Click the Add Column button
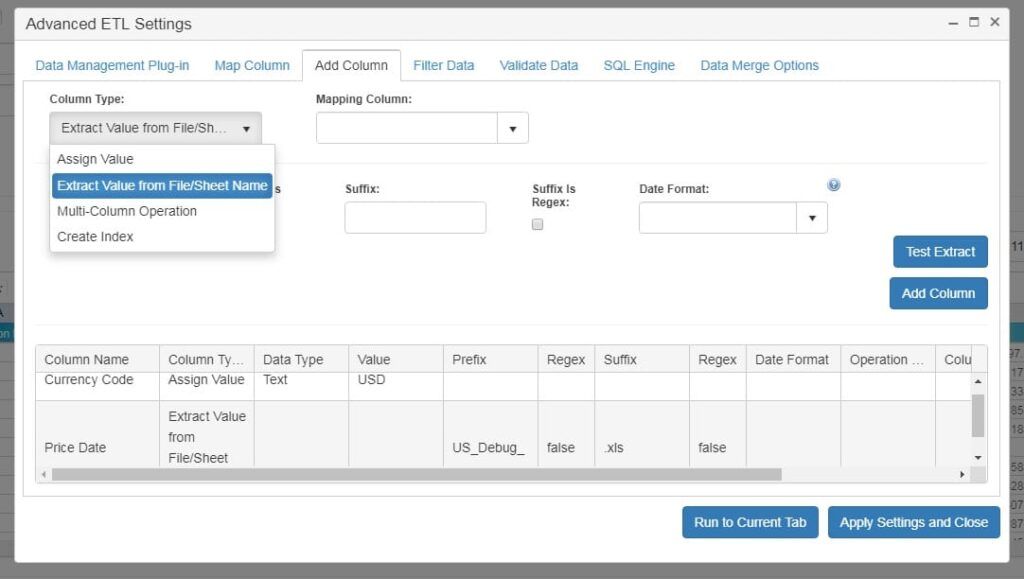Screen dimensions: 1024x579 [938, 293]
